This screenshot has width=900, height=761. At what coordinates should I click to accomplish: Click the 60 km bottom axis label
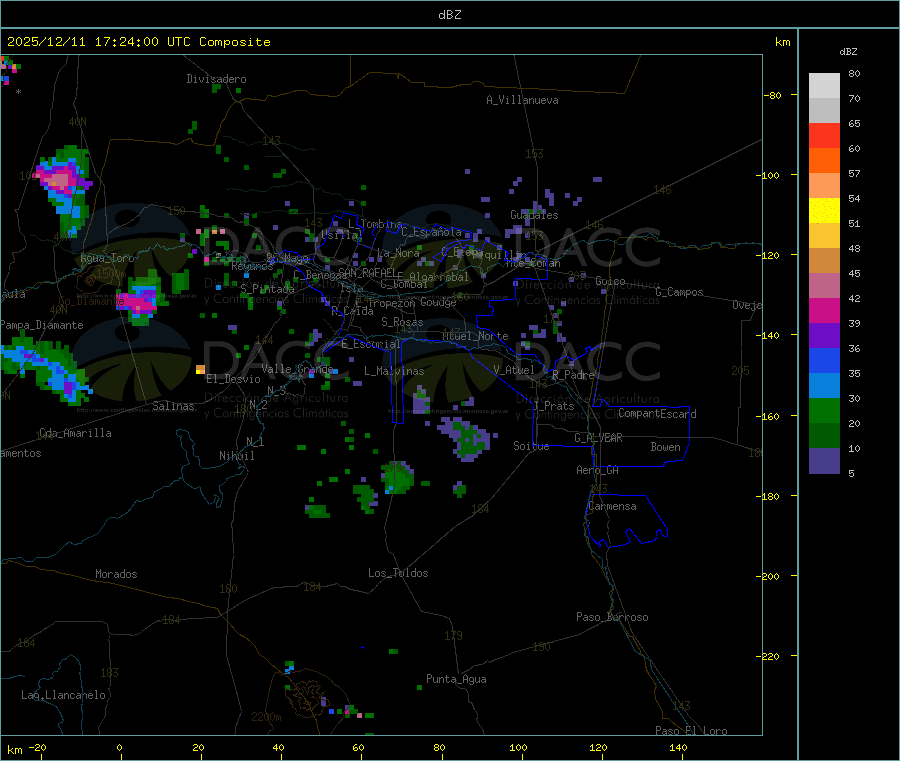(358, 747)
